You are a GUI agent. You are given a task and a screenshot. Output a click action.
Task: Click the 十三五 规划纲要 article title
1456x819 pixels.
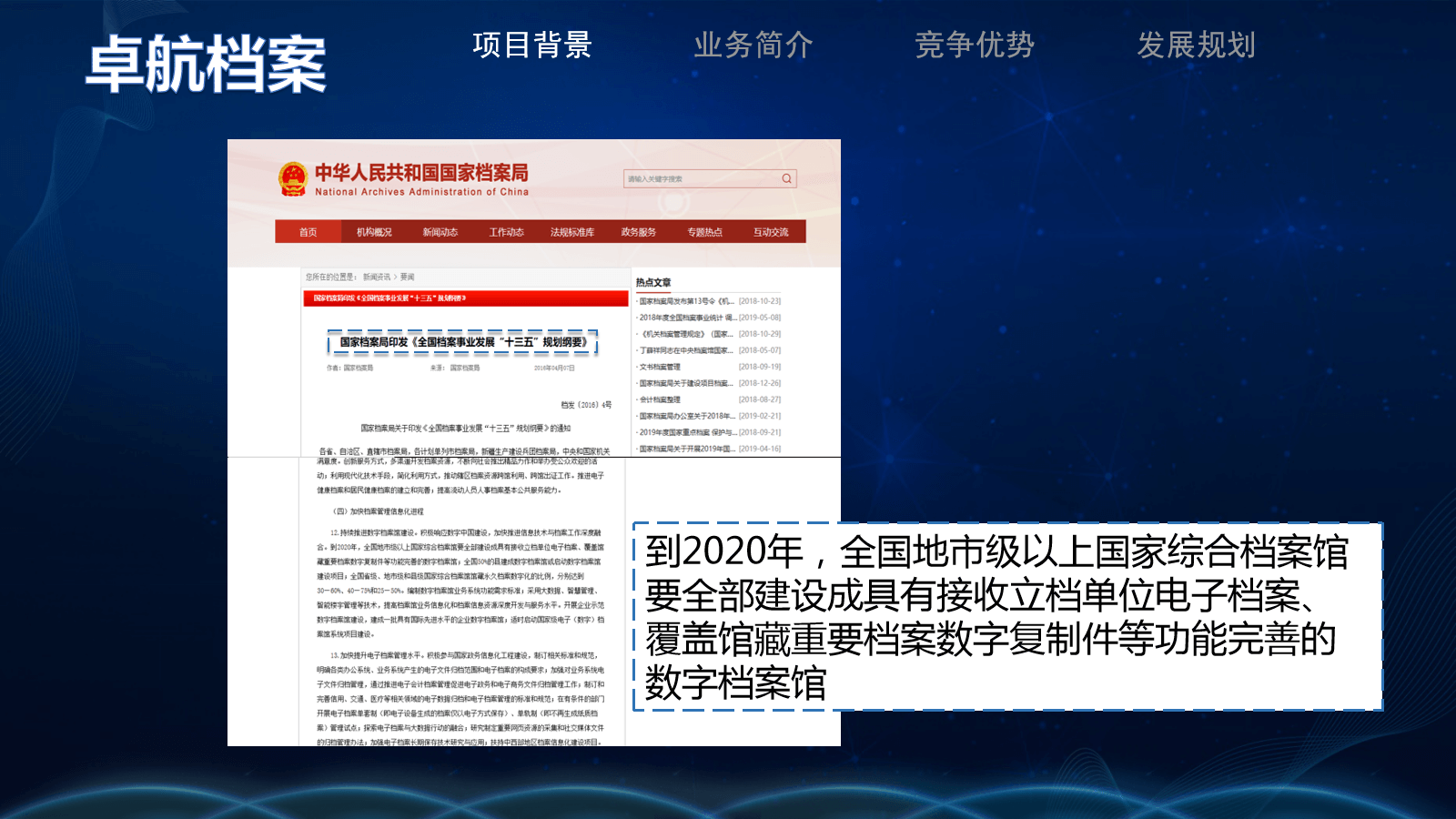pos(462,342)
